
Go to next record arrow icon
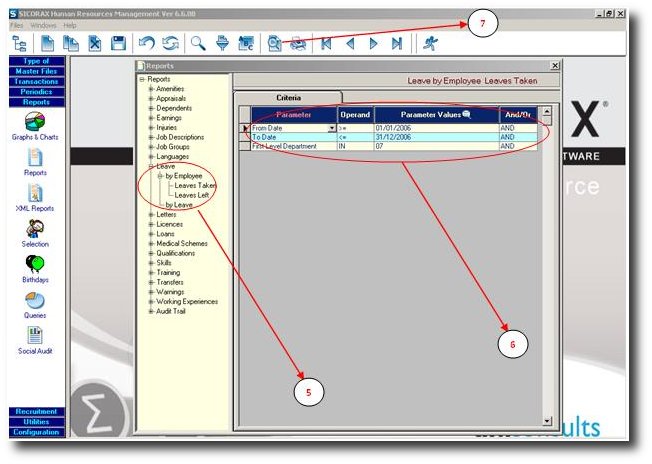tap(373, 43)
